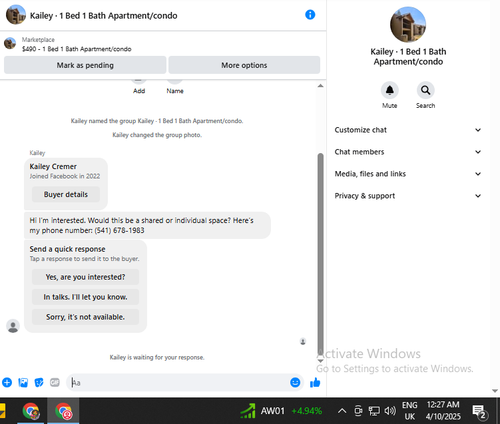Click ENG UK language indicator
This screenshot has width=500, height=424.
409,410
